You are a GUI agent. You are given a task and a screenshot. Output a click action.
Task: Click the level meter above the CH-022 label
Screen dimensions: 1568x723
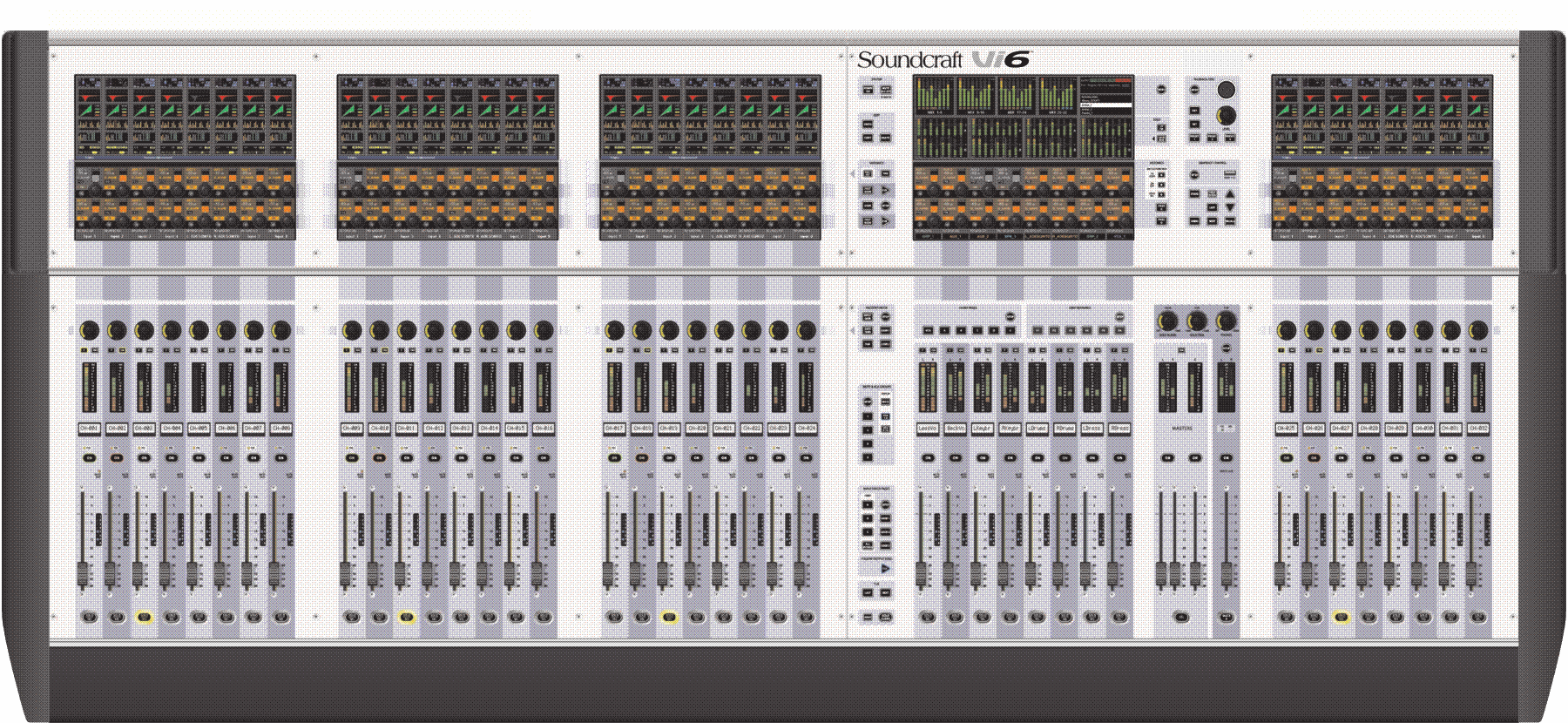click(752, 388)
